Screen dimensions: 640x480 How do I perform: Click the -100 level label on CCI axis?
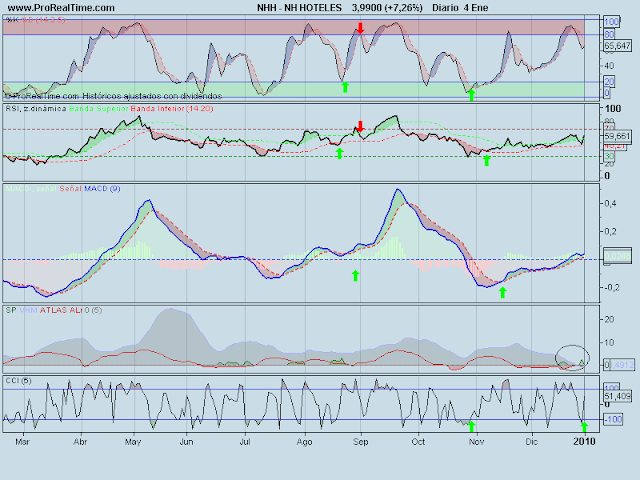pos(613,419)
